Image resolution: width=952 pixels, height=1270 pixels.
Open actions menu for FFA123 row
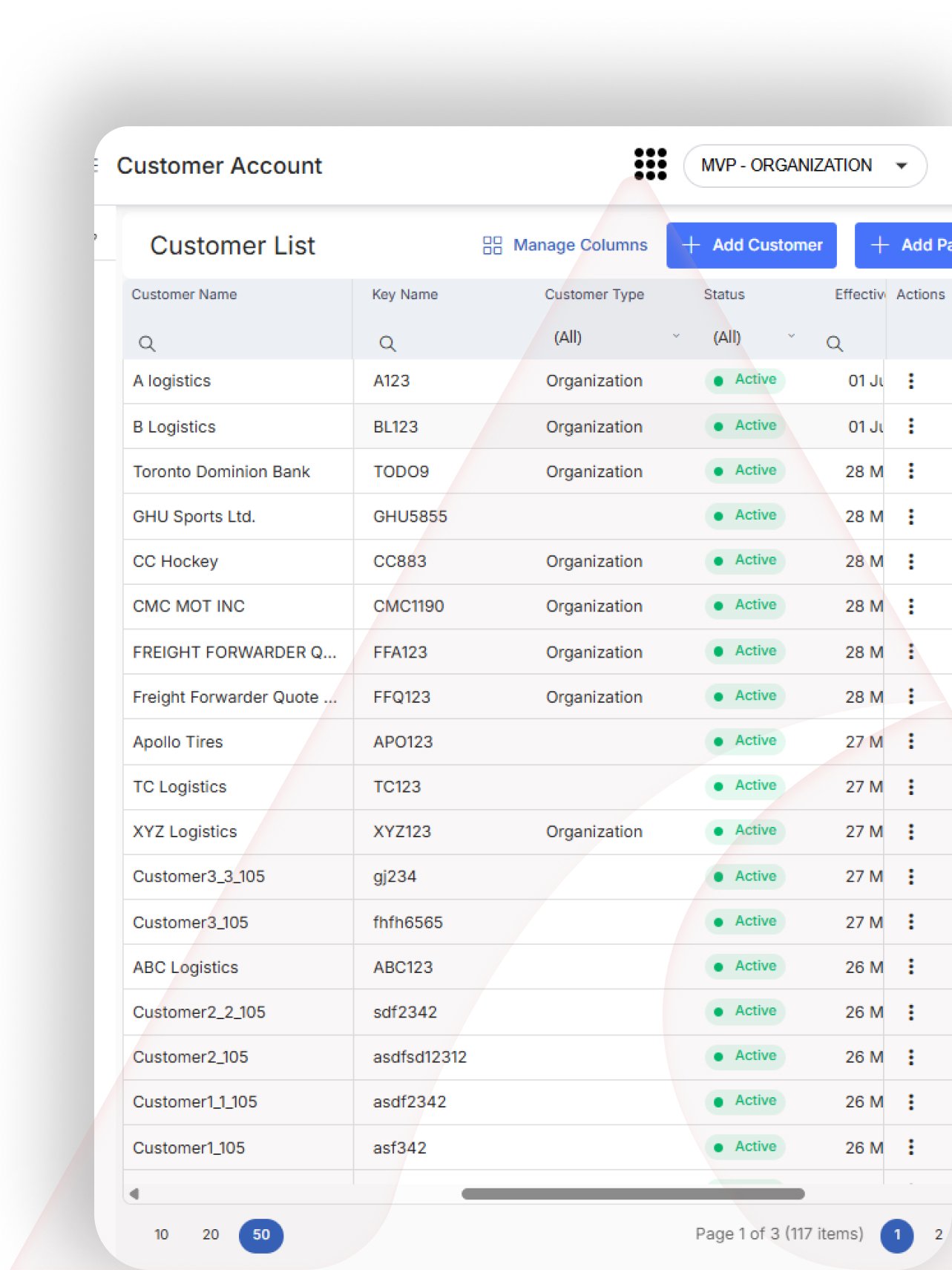click(911, 651)
